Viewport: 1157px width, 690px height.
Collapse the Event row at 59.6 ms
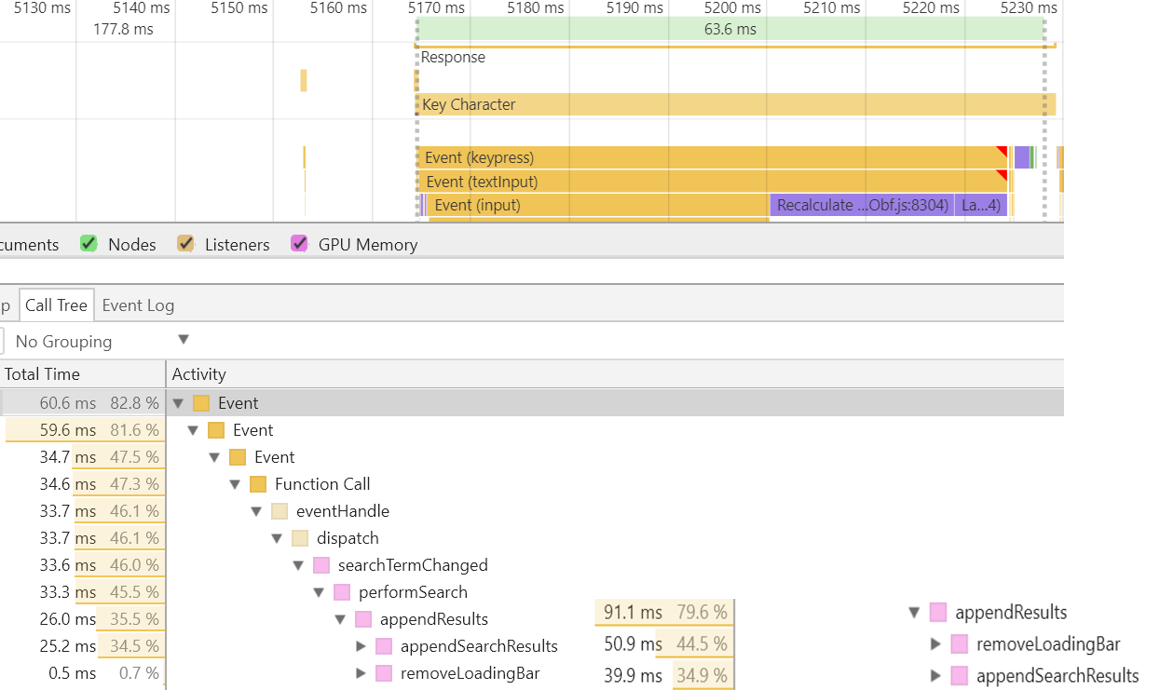coord(193,430)
